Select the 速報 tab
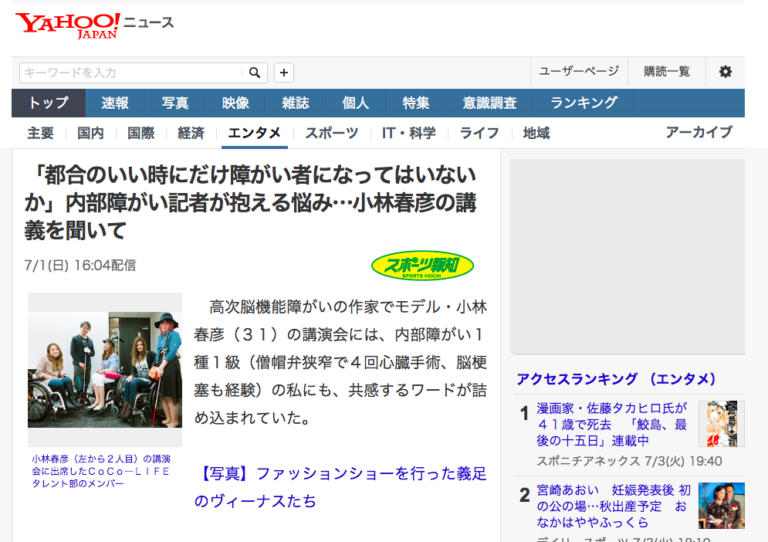This screenshot has height=542, width=768. click(115, 103)
